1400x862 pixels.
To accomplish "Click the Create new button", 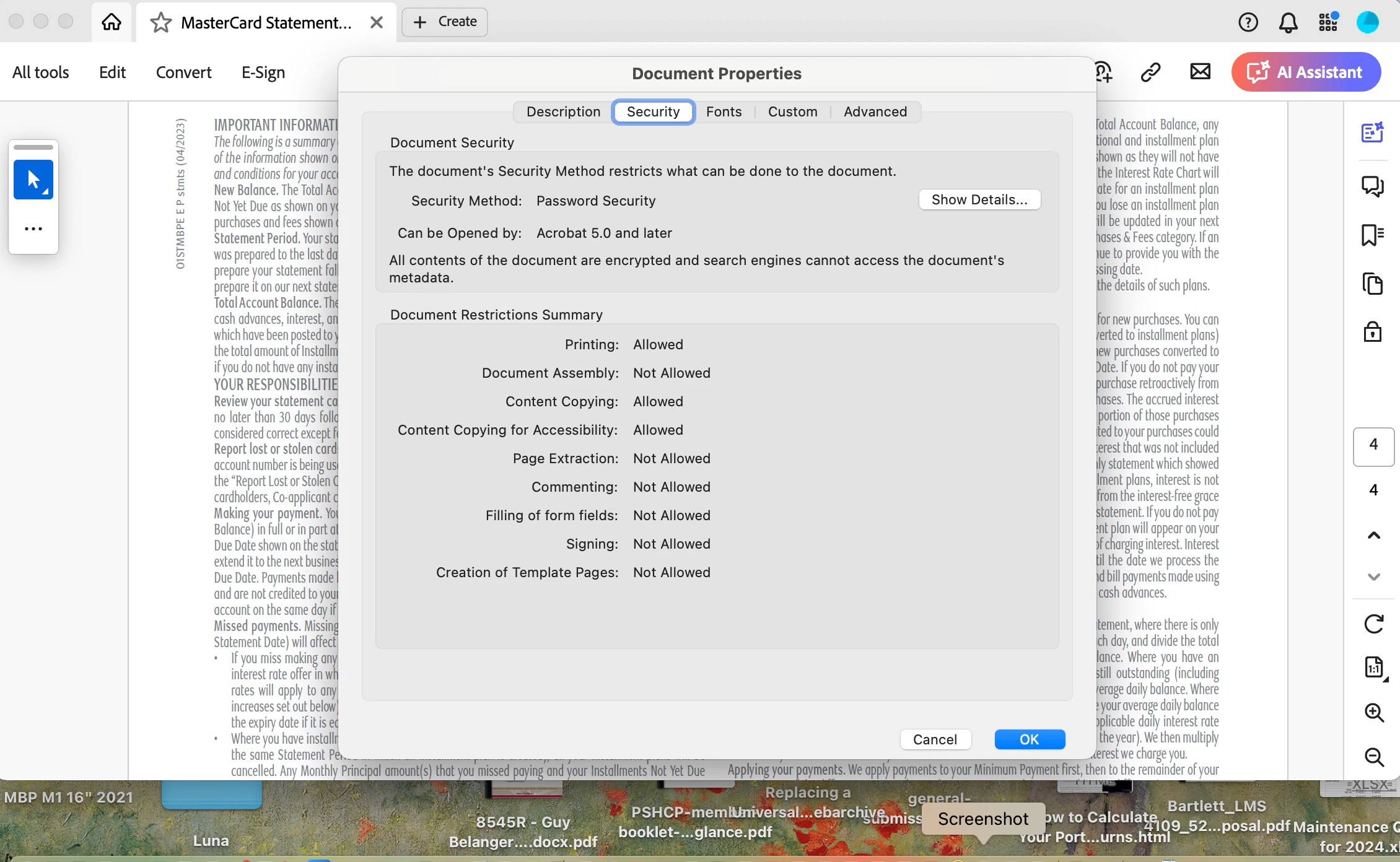I will click(445, 22).
